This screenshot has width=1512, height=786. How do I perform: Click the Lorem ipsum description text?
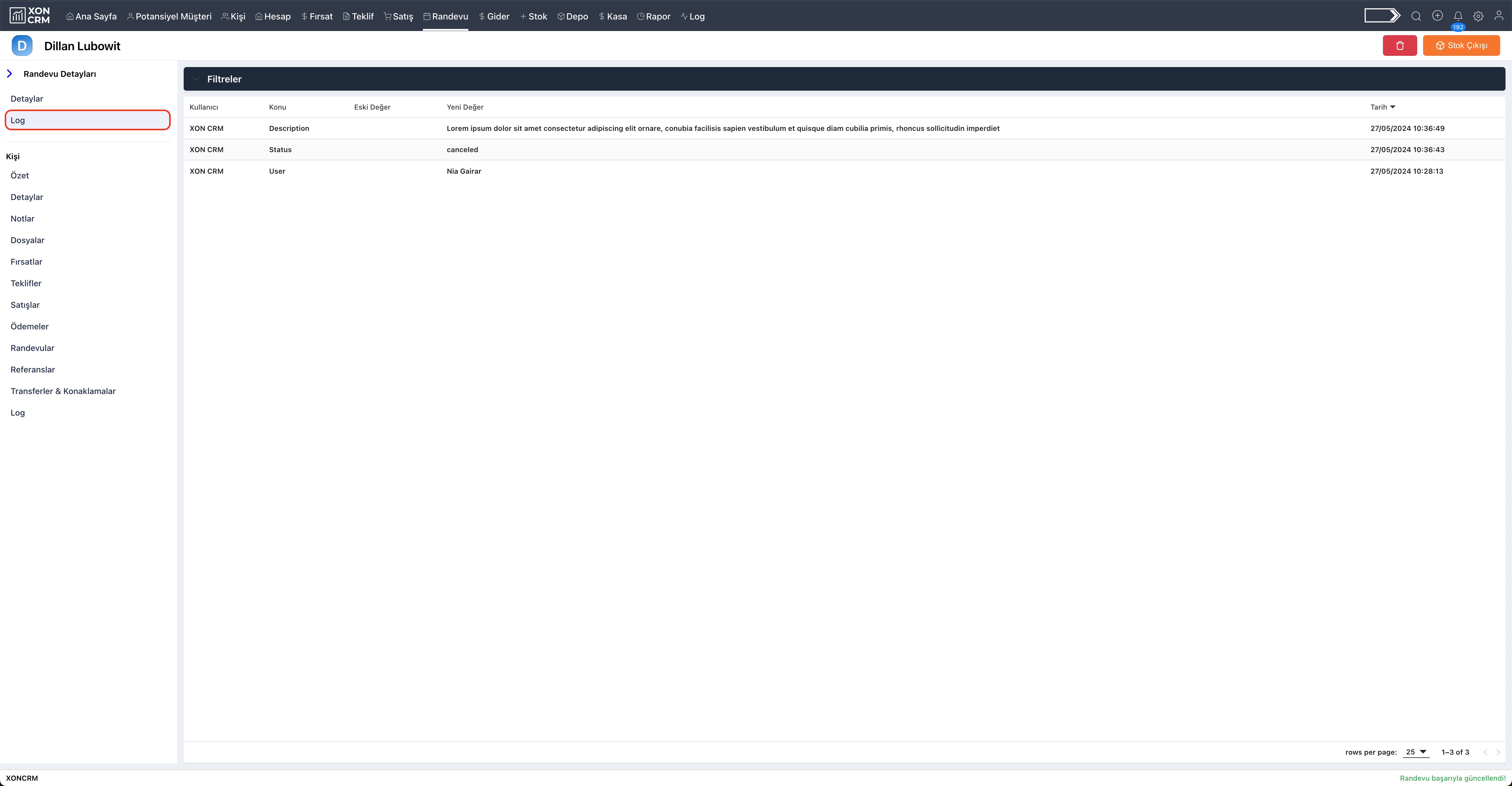(723, 128)
